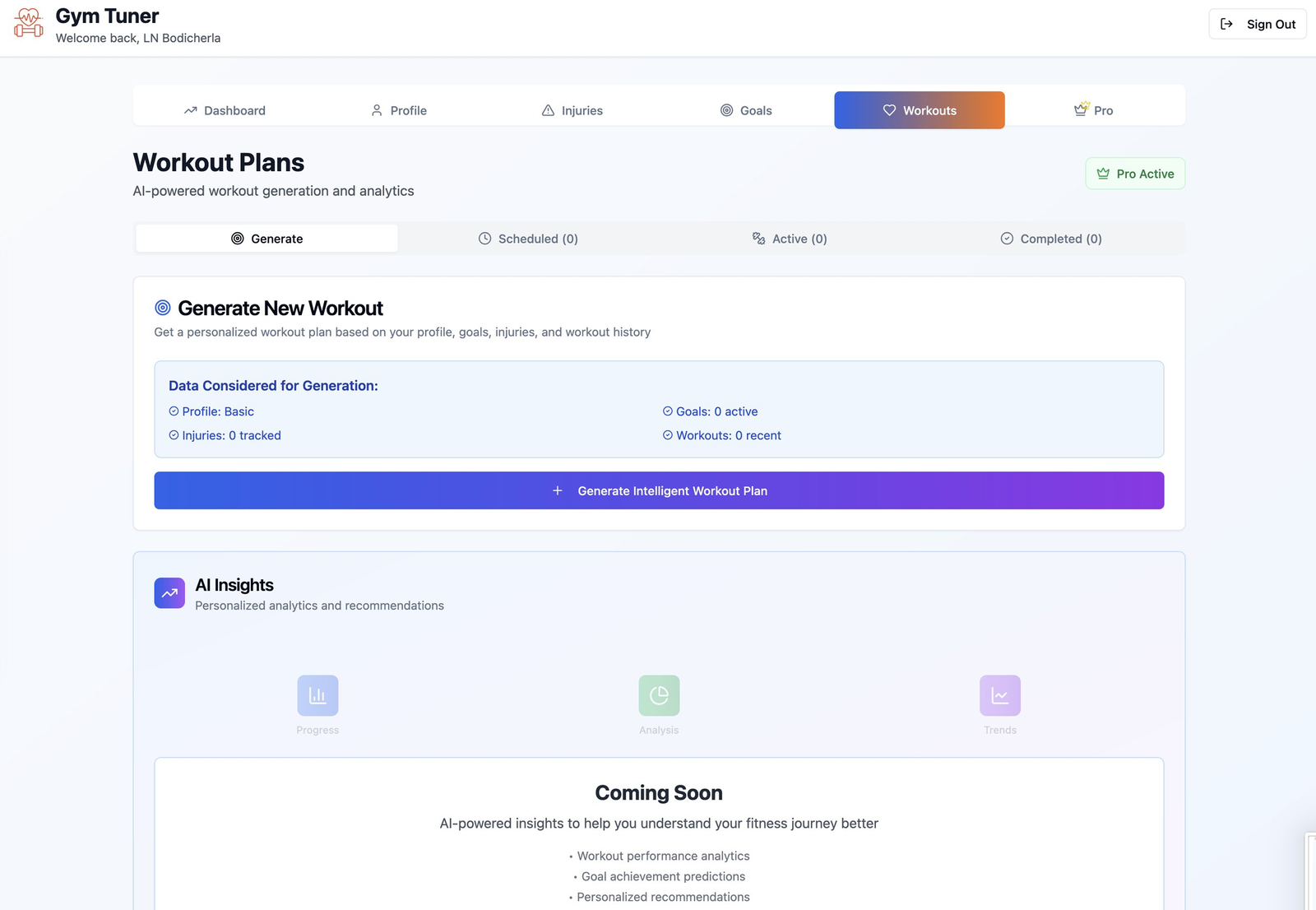The height and width of the screenshot is (910, 1316).
Task: Click the Sign Out button
Action: coord(1258,24)
